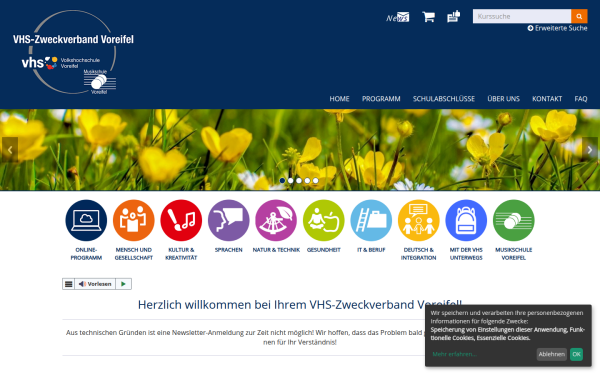Select the third carousel indicator dot
Image resolution: width=600 pixels, height=375 pixels.
pos(299,181)
